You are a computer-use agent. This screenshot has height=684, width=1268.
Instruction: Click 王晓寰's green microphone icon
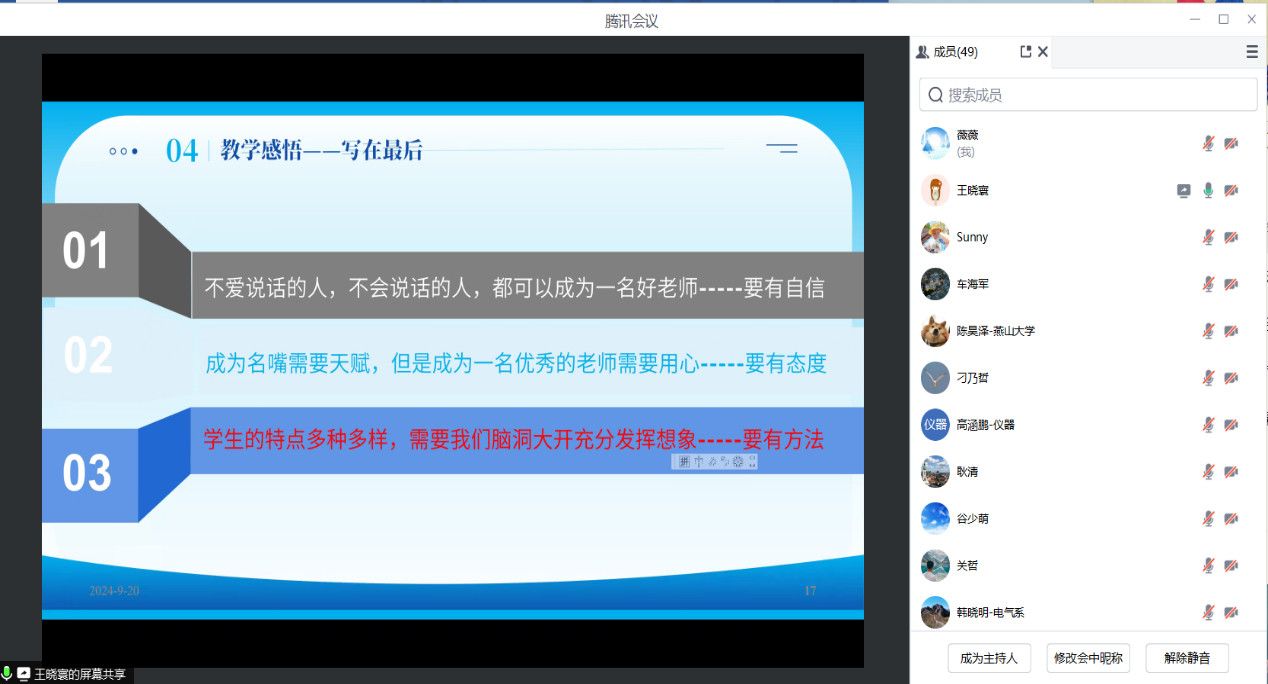[x=1208, y=190]
